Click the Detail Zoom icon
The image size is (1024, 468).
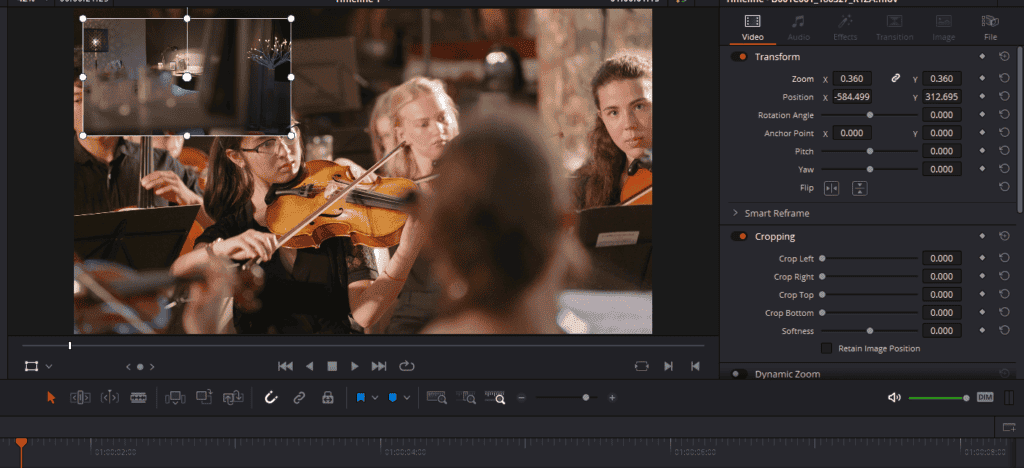[x=466, y=397]
